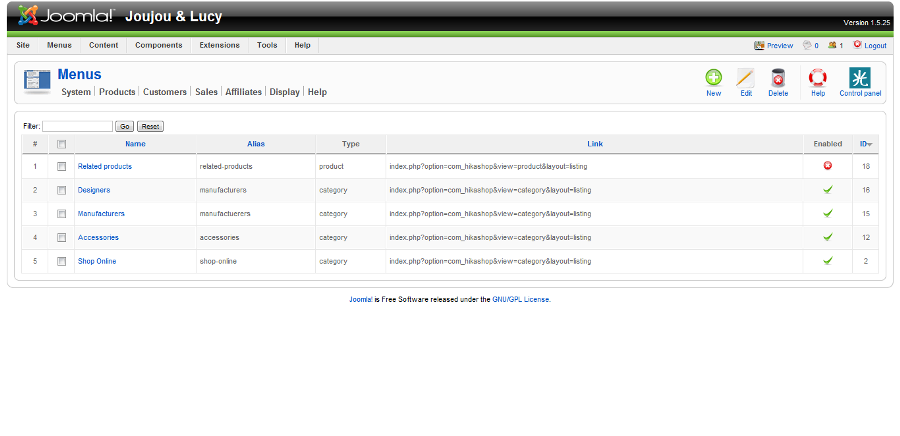The height and width of the screenshot is (436, 900).
Task: Click the messages count icon showing 0
Action: pyautogui.click(x=807, y=45)
